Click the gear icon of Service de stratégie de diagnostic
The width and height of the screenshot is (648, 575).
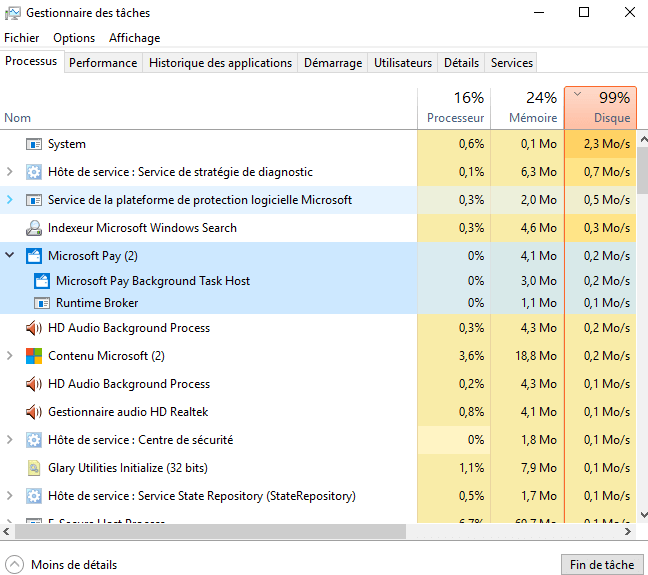[33, 172]
